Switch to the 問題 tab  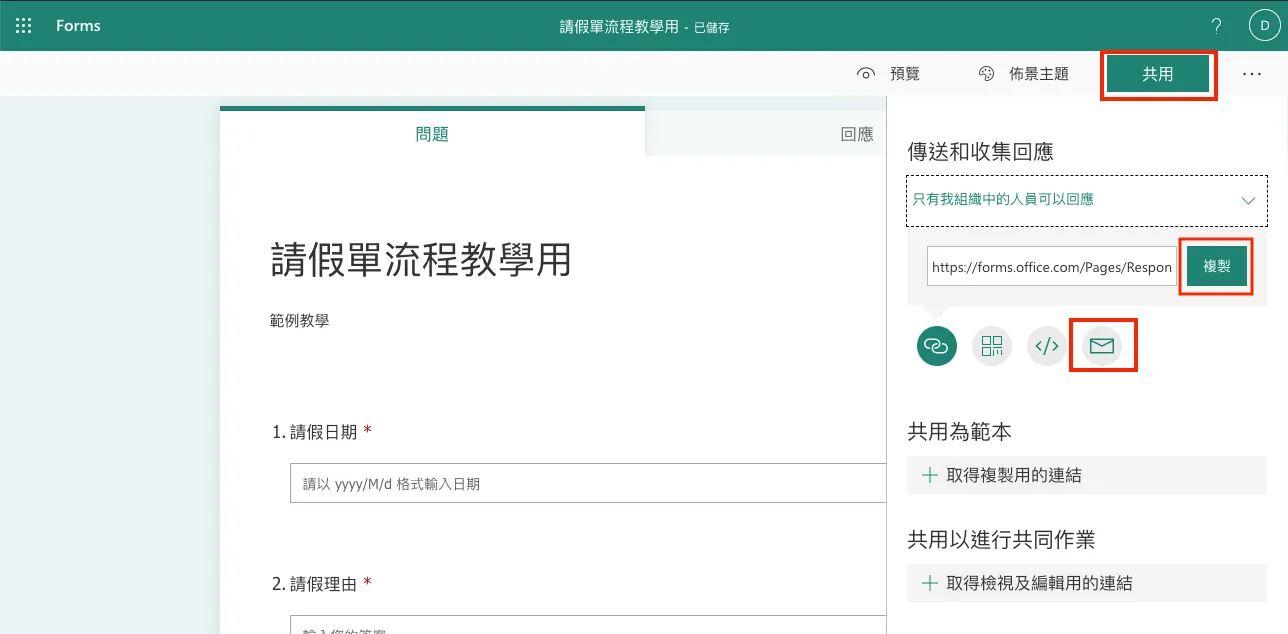point(432,132)
